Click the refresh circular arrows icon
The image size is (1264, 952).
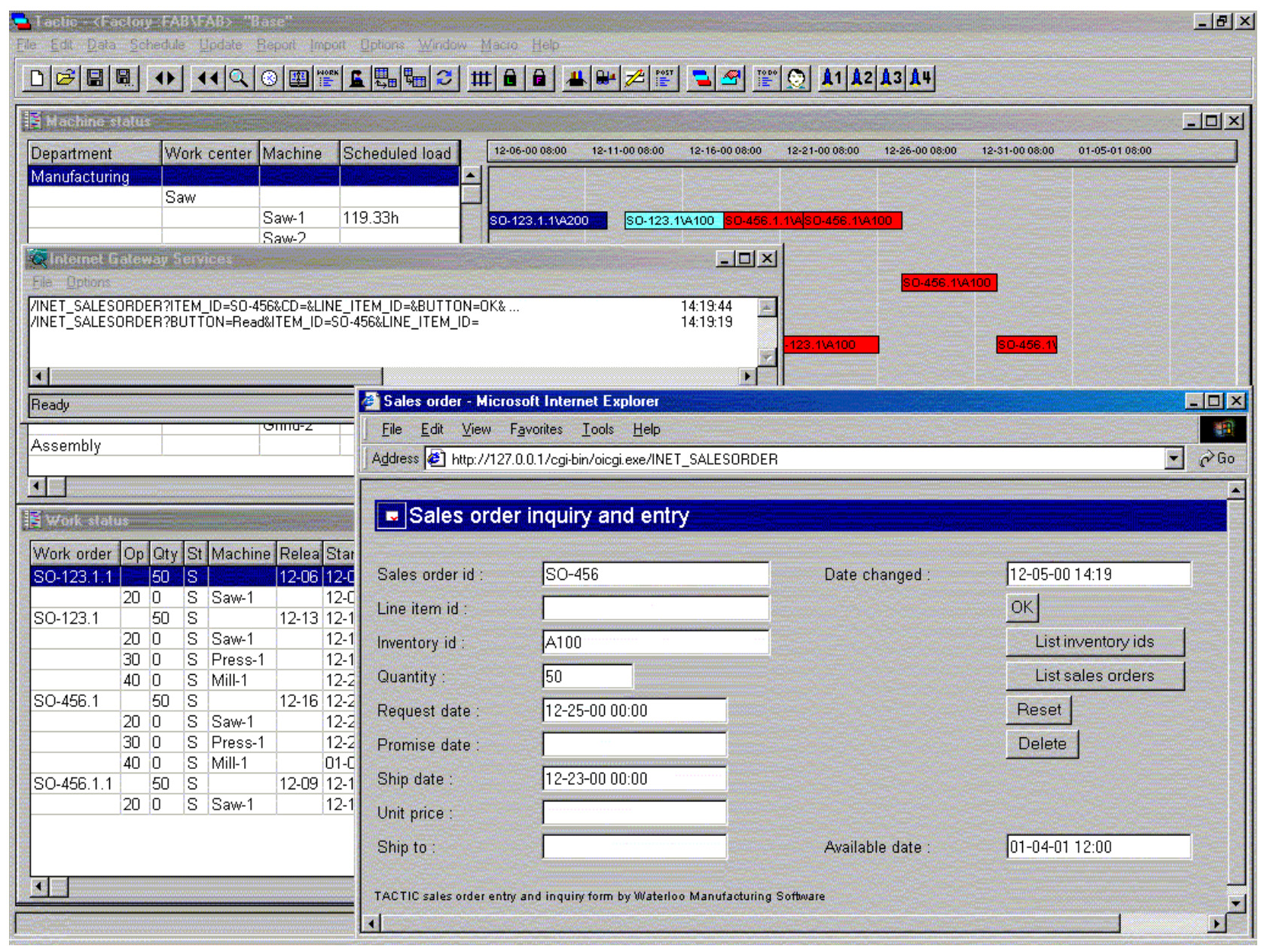[444, 78]
